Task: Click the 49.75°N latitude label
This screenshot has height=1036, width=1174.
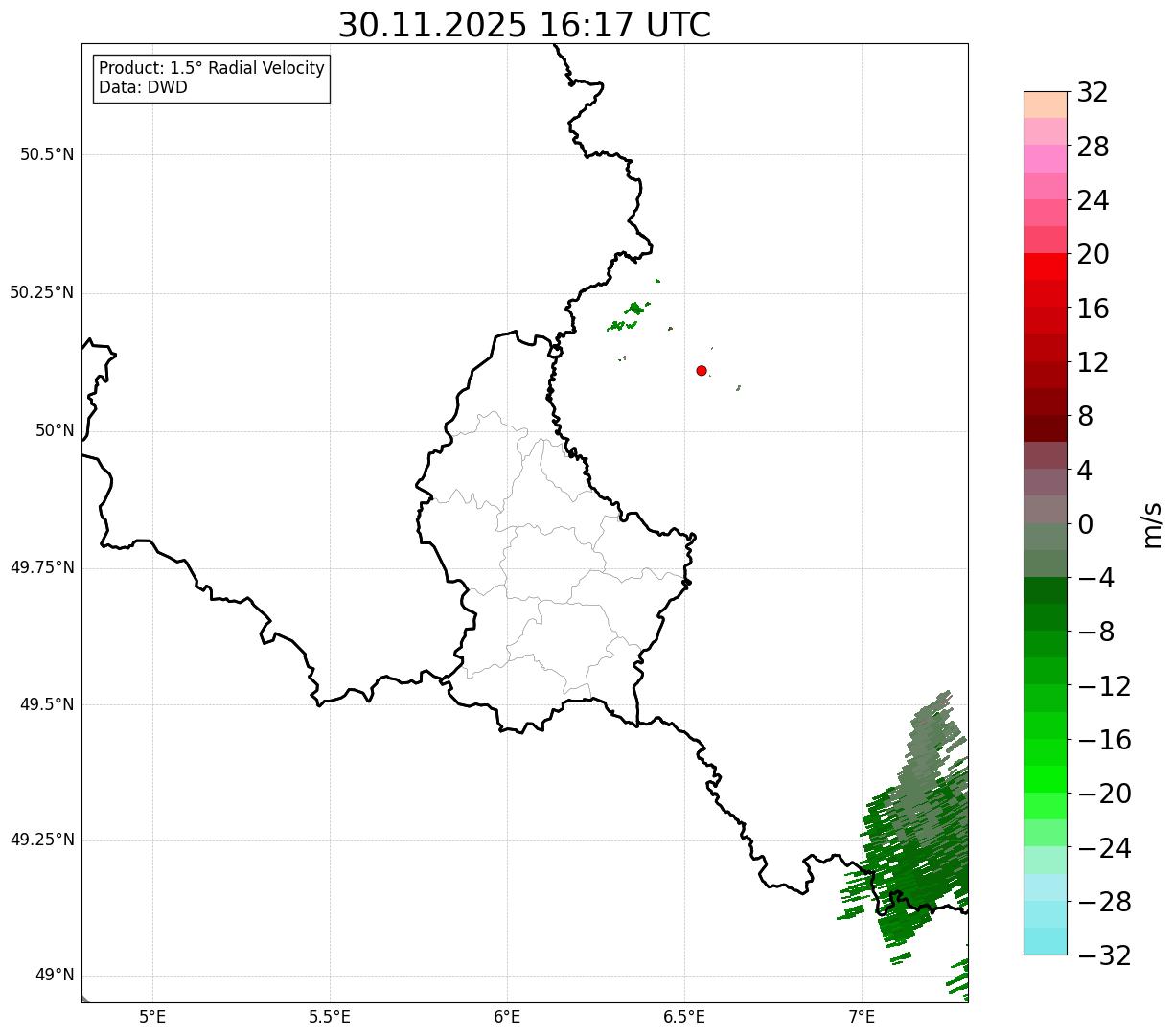Action: click(42, 568)
